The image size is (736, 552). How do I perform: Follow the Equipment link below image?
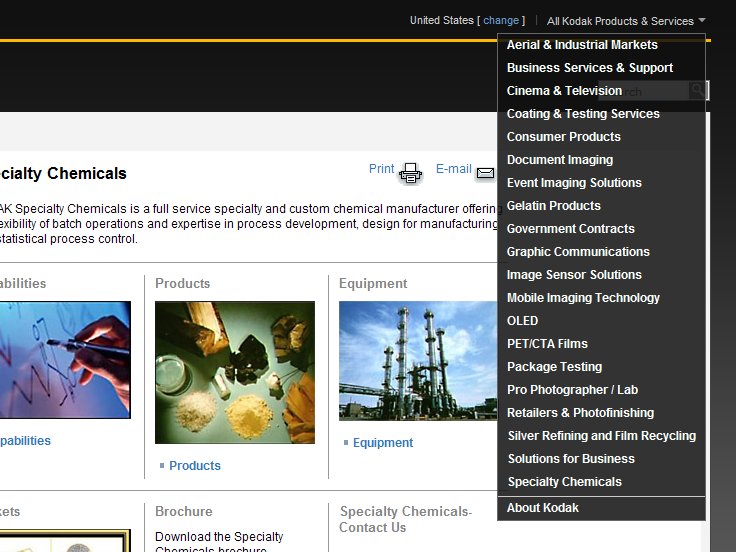pyautogui.click(x=382, y=443)
